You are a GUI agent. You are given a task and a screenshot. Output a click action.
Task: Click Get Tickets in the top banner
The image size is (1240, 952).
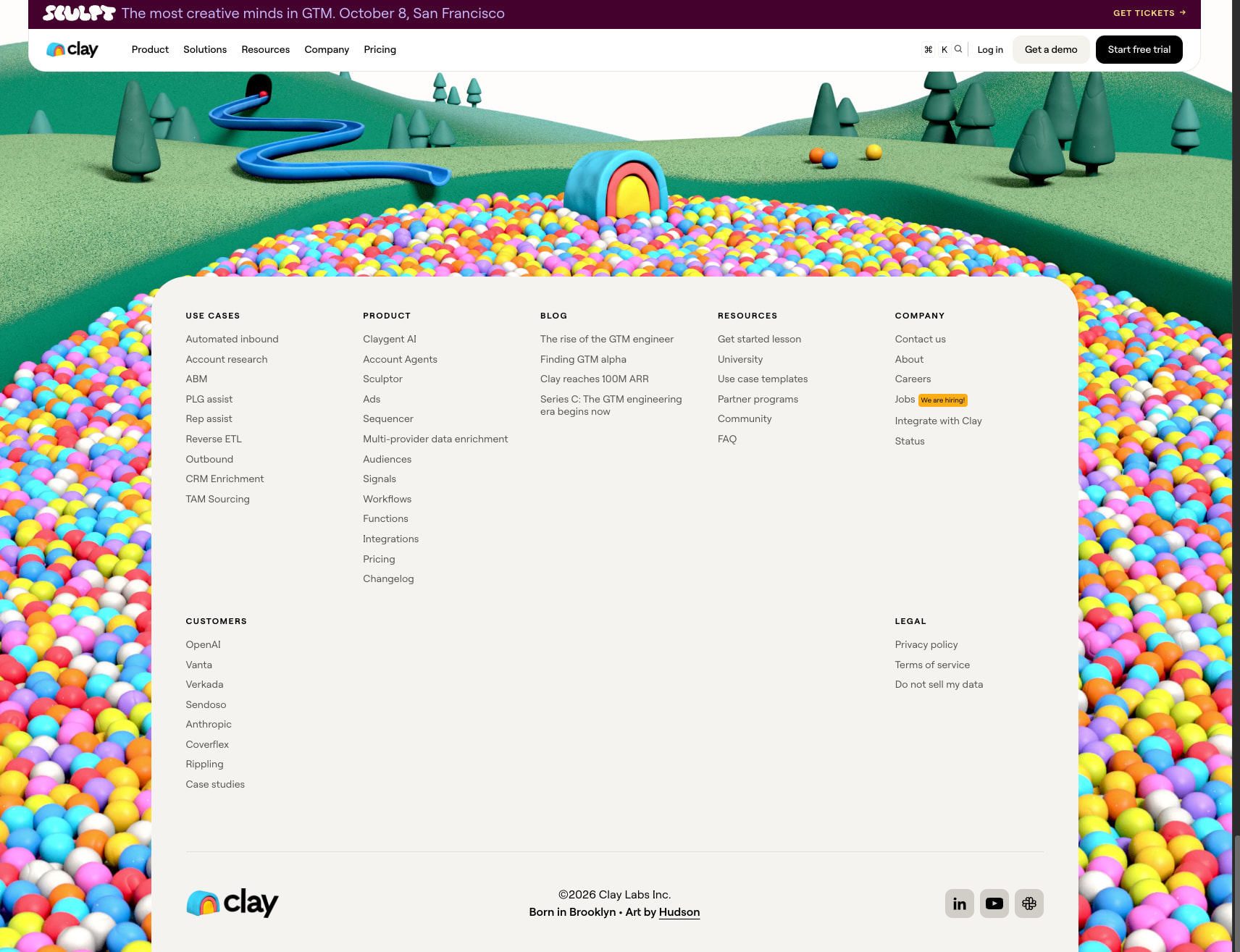coord(1149,13)
